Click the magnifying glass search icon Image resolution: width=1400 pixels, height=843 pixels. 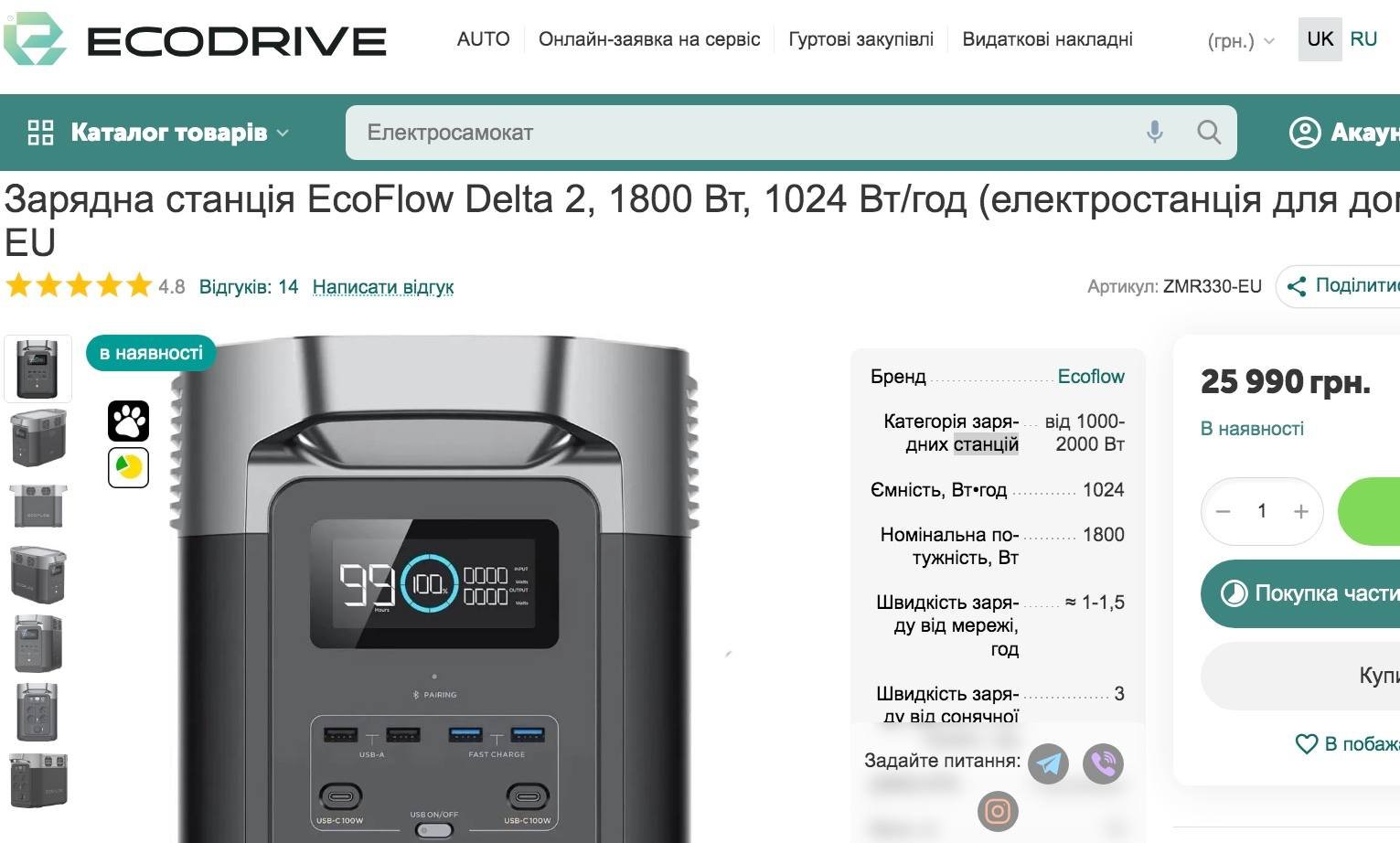(1209, 133)
